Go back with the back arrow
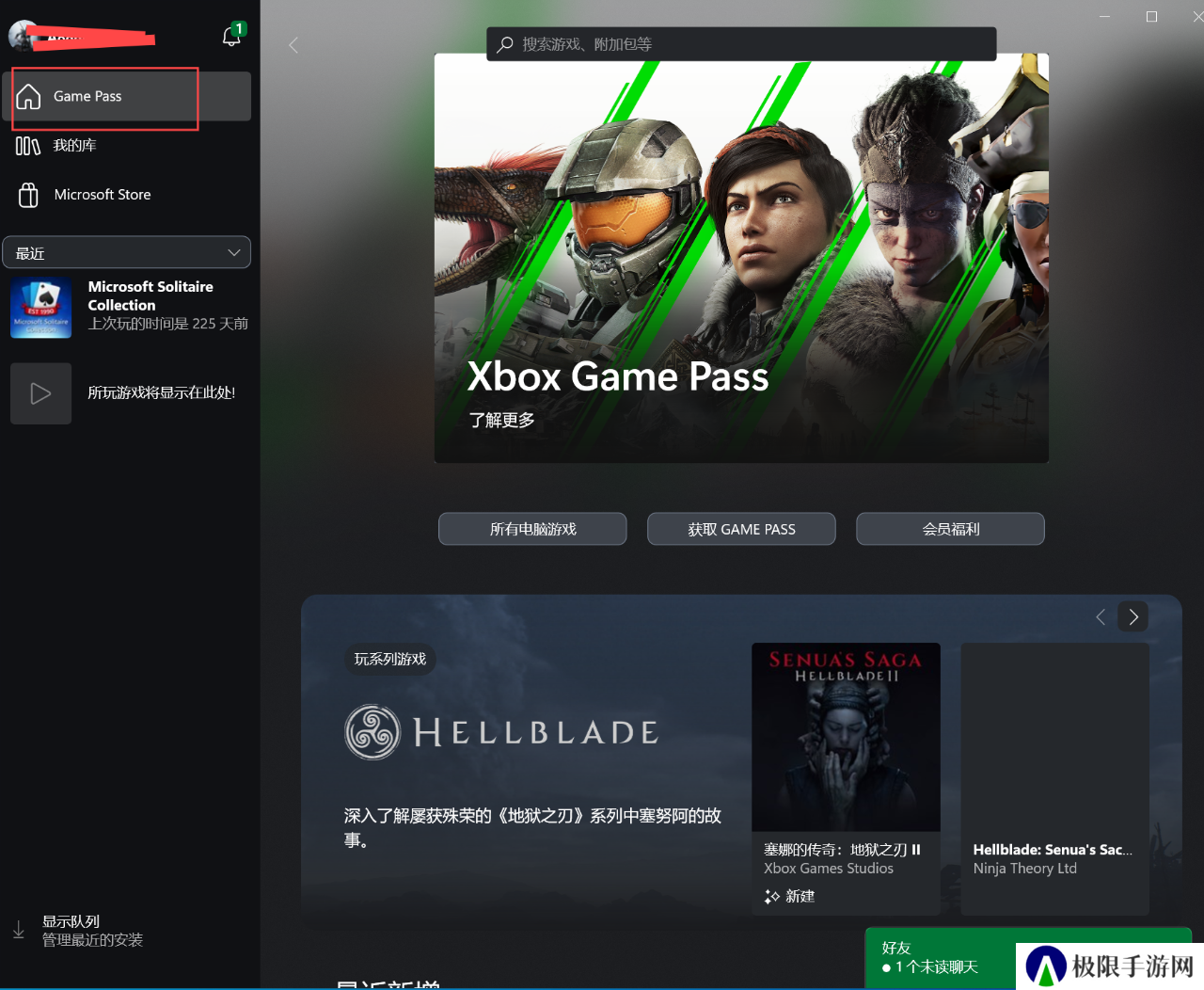This screenshot has height=990, width=1204. [x=293, y=44]
